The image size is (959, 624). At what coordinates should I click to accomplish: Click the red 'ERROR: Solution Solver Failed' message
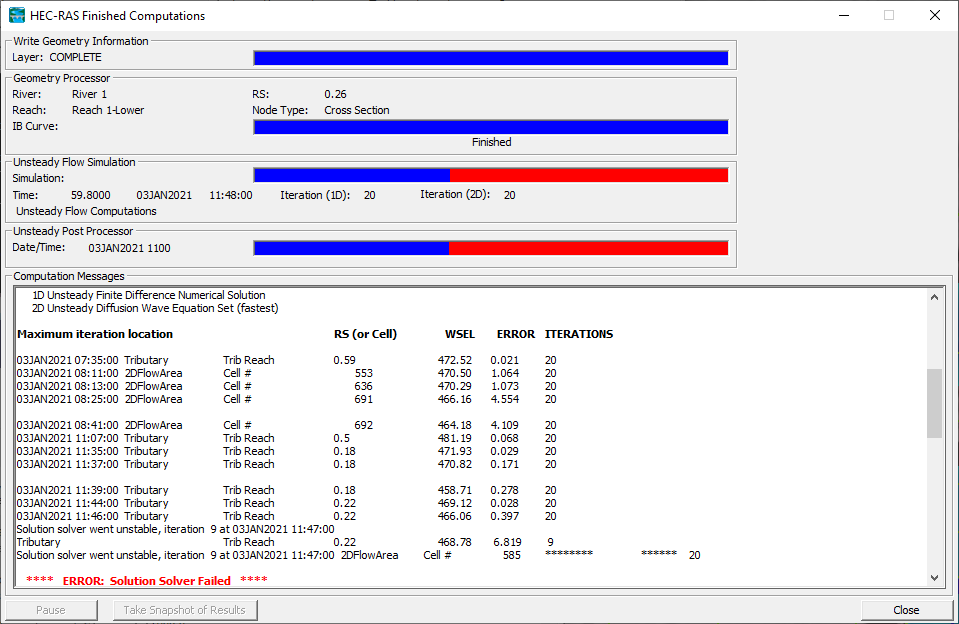[x=147, y=581]
